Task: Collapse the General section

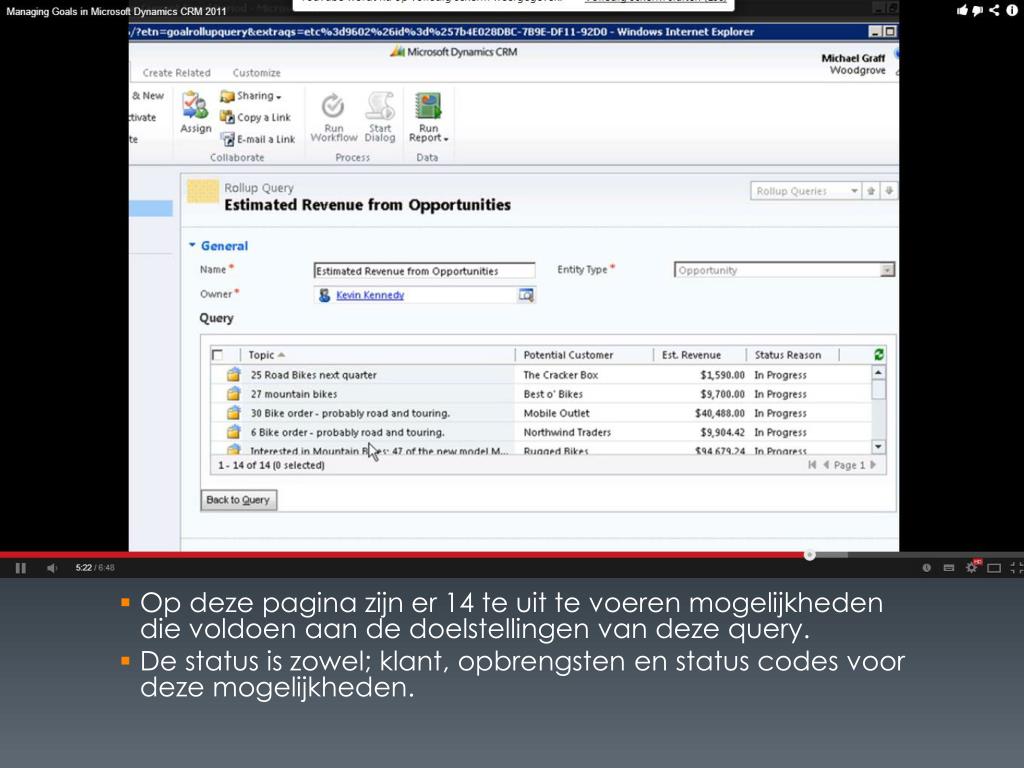Action: tap(192, 246)
